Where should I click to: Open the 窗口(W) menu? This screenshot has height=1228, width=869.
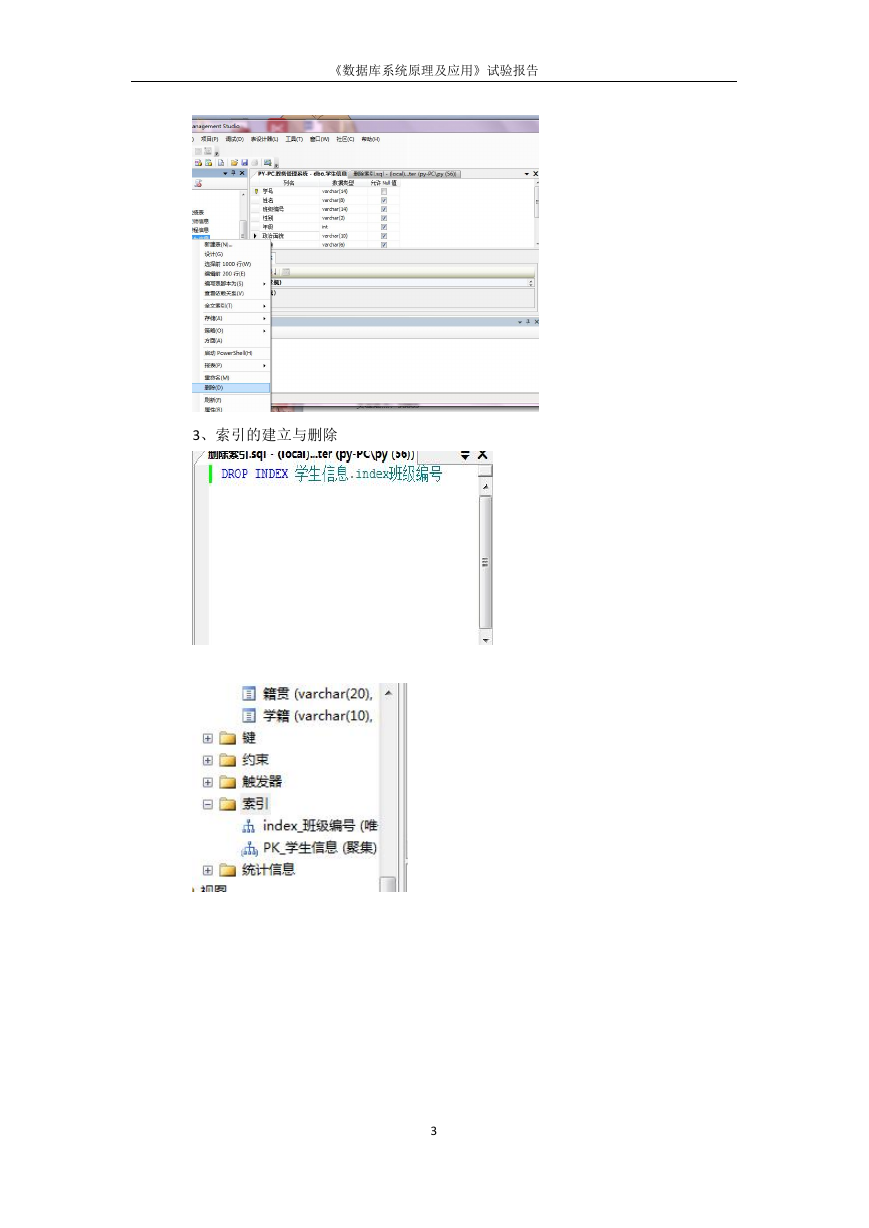pyautogui.click(x=319, y=139)
